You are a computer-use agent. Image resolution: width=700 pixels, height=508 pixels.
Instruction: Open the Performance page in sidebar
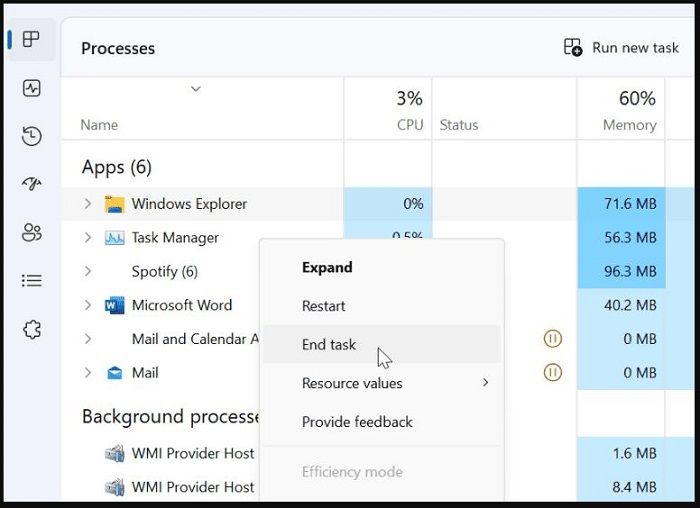click(31, 88)
